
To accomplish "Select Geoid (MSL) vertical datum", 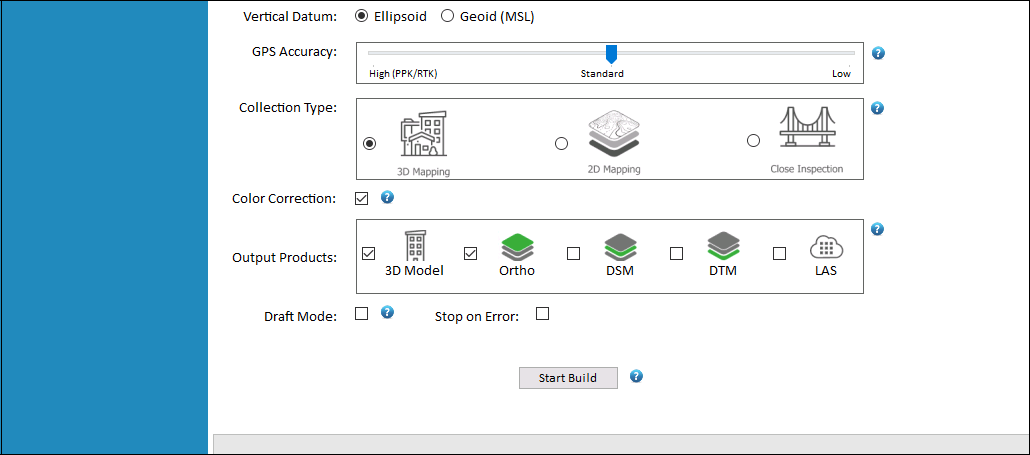I will [447, 17].
